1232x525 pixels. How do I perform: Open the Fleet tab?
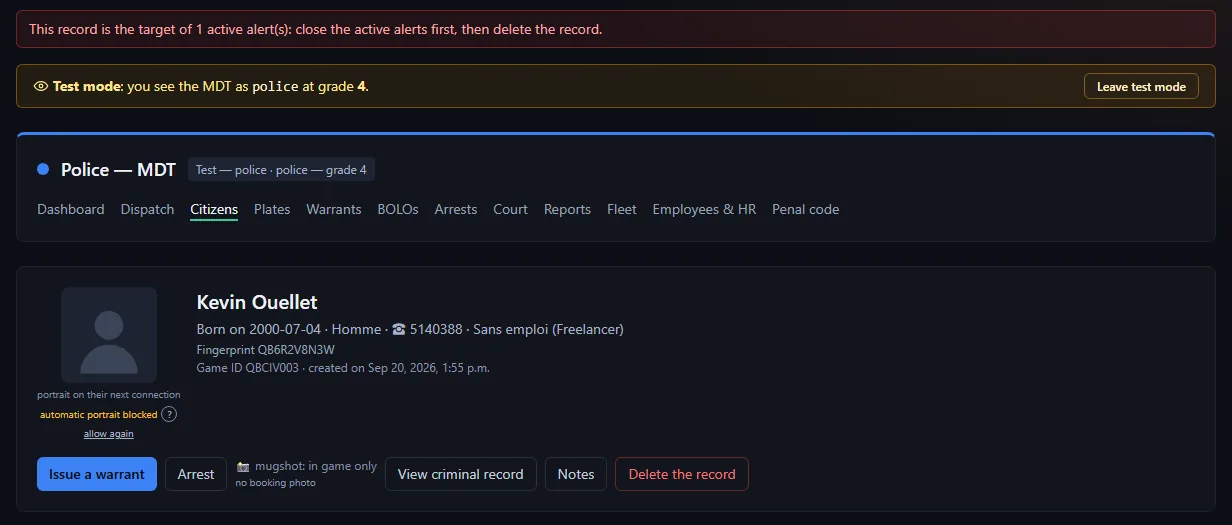click(x=622, y=209)
